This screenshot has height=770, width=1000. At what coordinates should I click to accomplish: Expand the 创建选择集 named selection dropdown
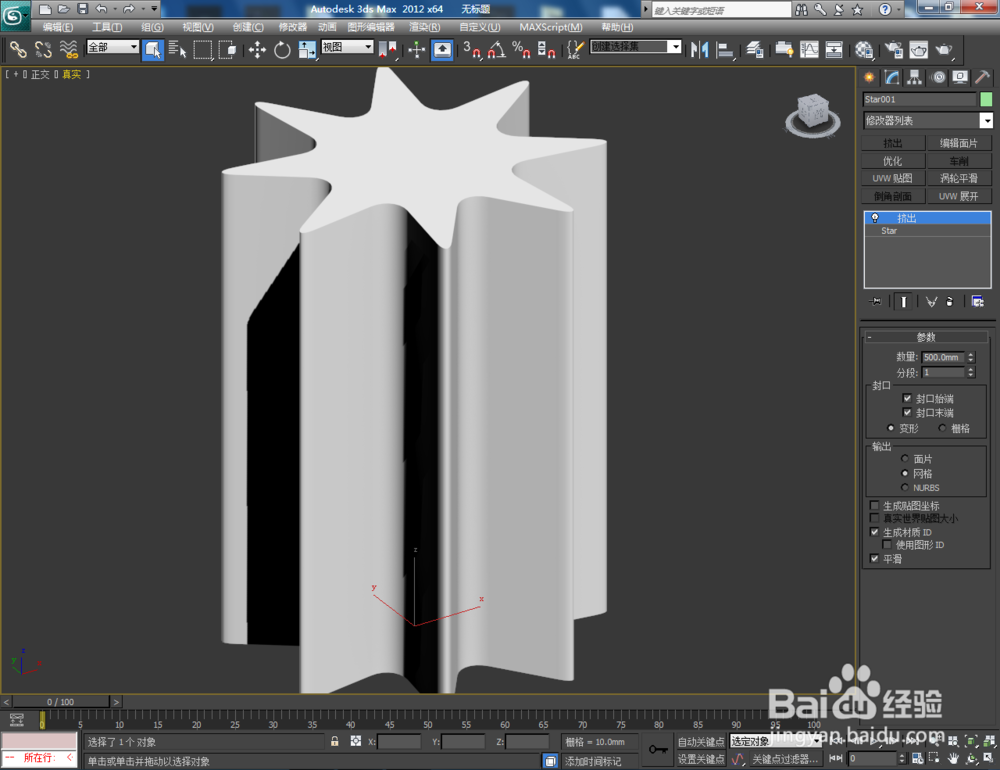(x=674, y=46)
